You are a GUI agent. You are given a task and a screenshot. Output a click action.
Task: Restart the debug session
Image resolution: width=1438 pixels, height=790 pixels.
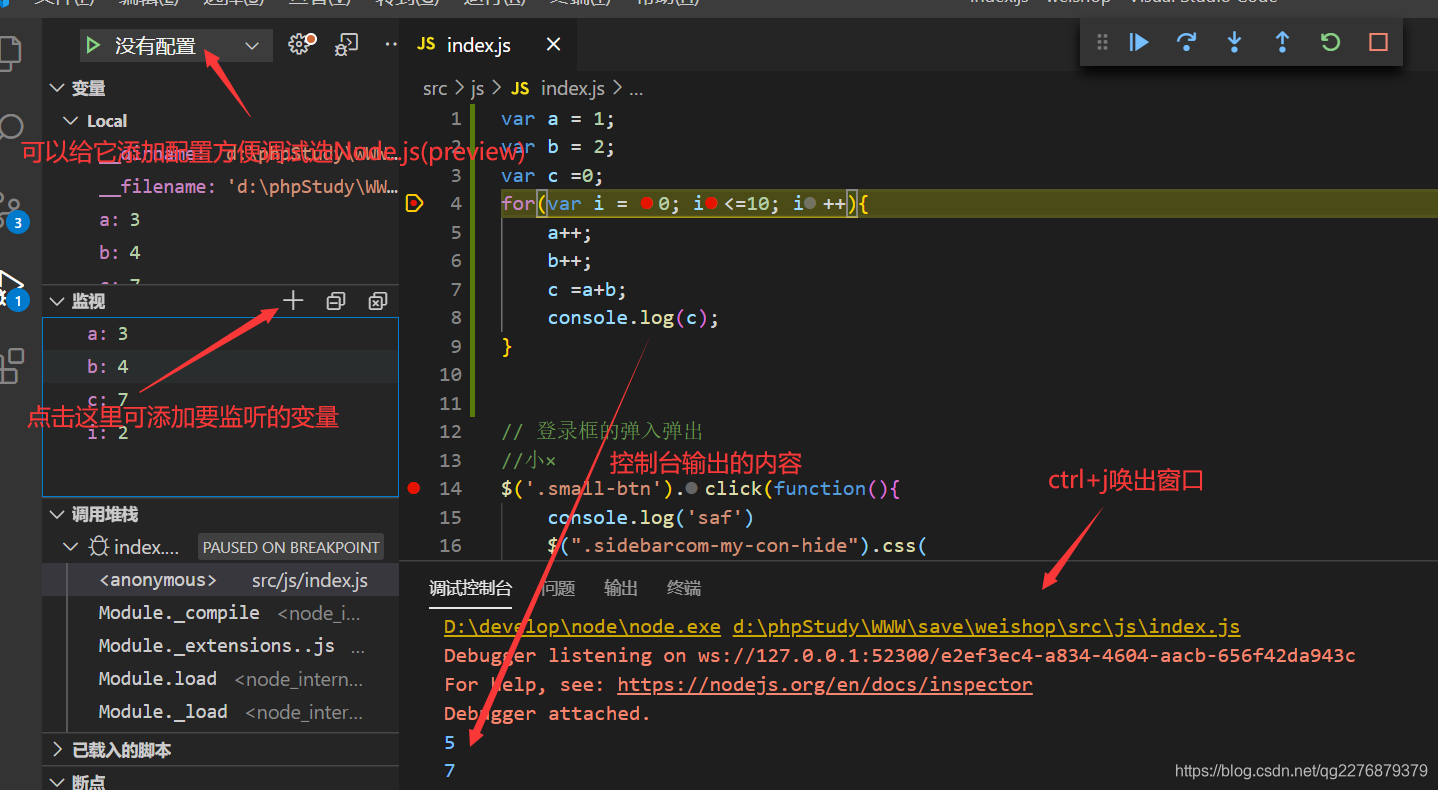pos(1330,42)
